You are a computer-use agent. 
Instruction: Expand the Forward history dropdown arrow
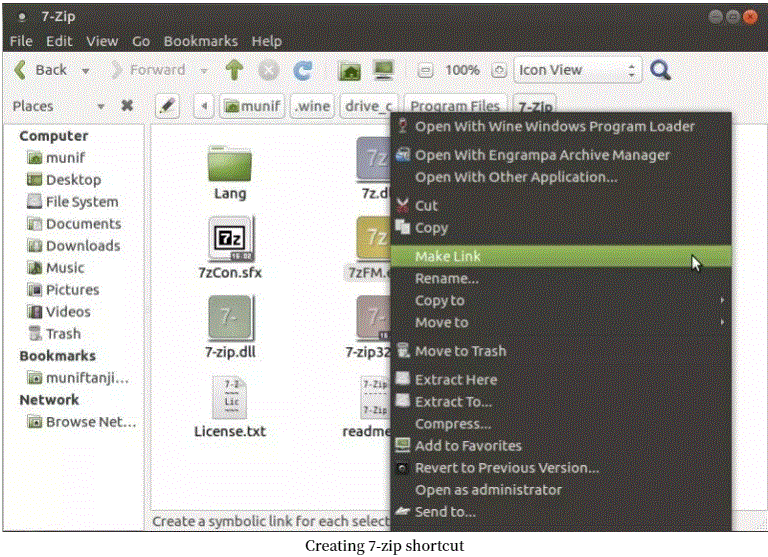(x=204, y=71)
